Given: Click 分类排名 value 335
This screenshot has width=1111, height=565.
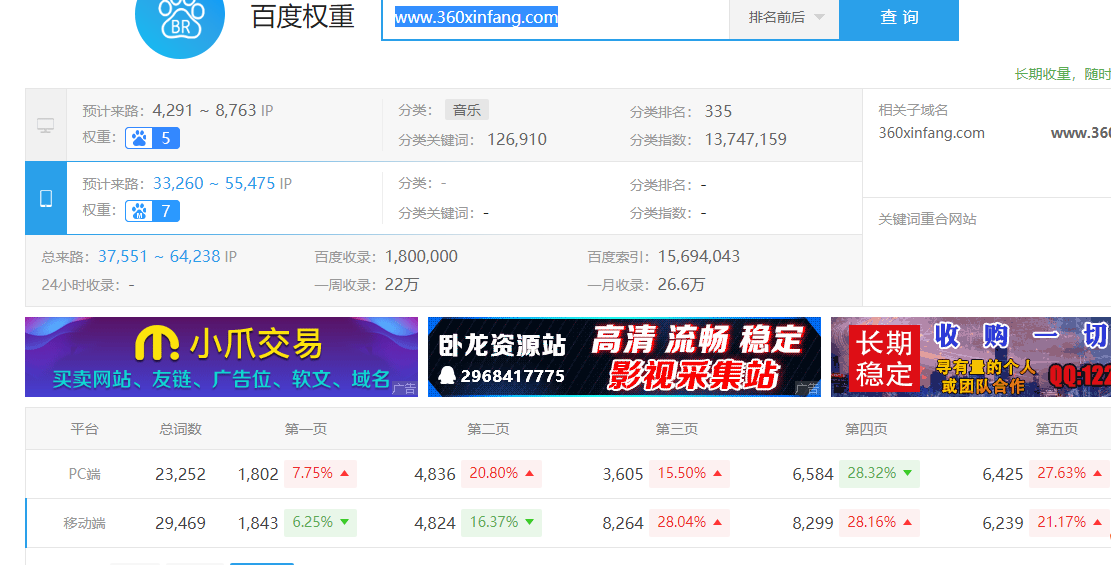Looking at the screenshot, I should tap(718, 111).
